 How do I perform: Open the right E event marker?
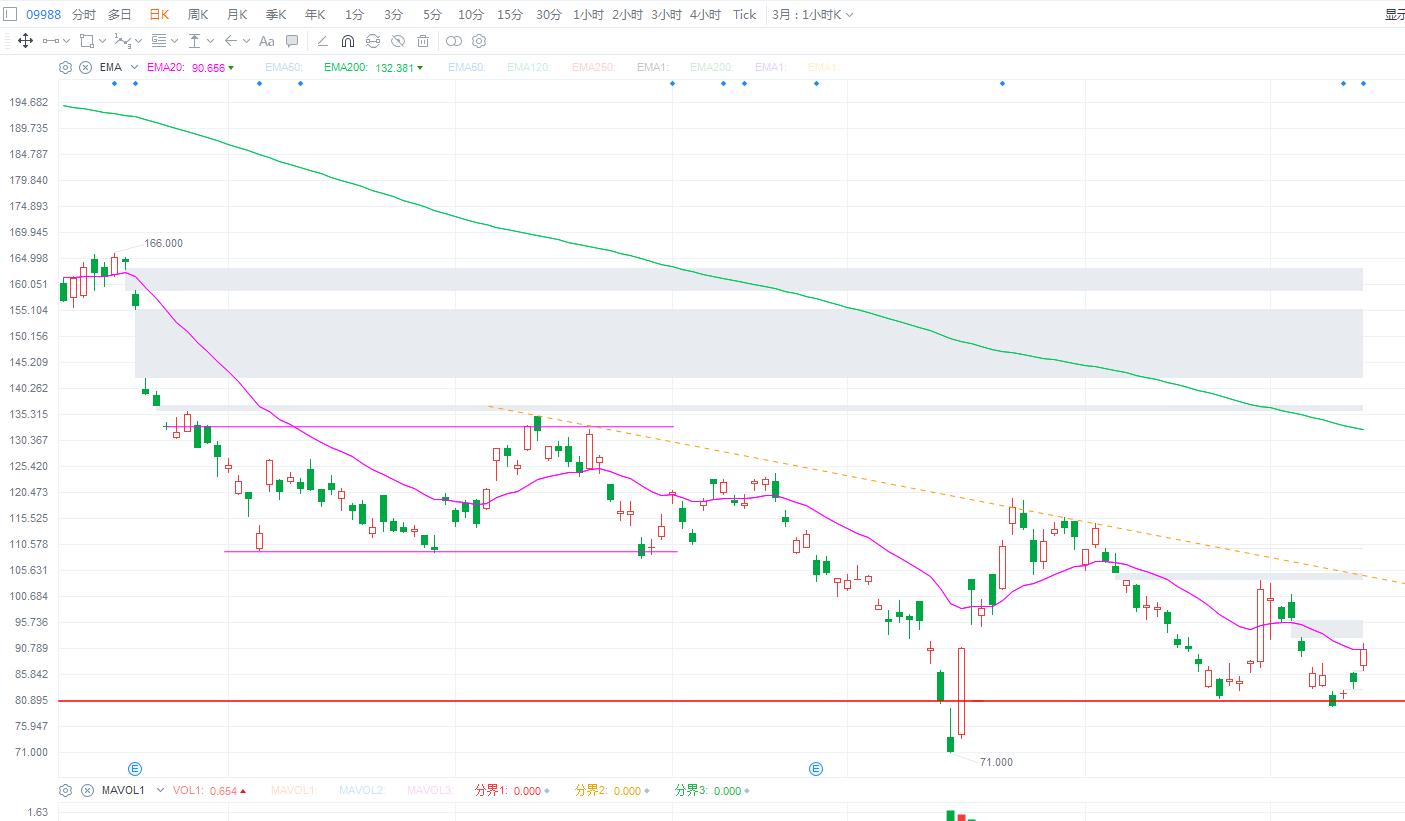(816, 769)
